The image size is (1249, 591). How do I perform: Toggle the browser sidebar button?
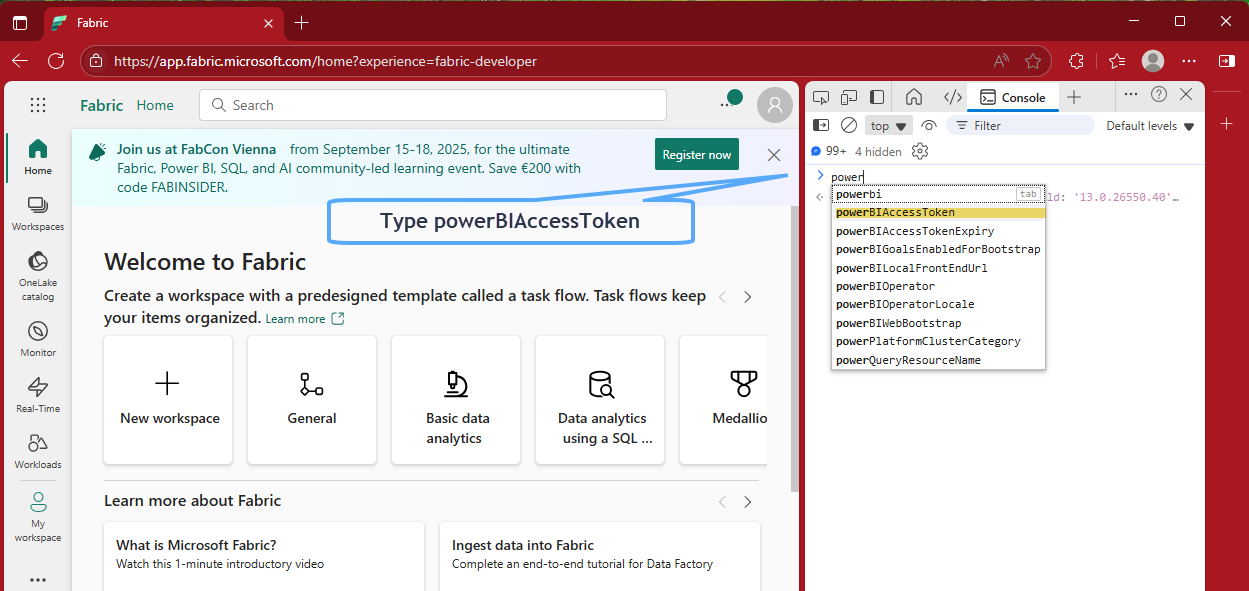1226,61
